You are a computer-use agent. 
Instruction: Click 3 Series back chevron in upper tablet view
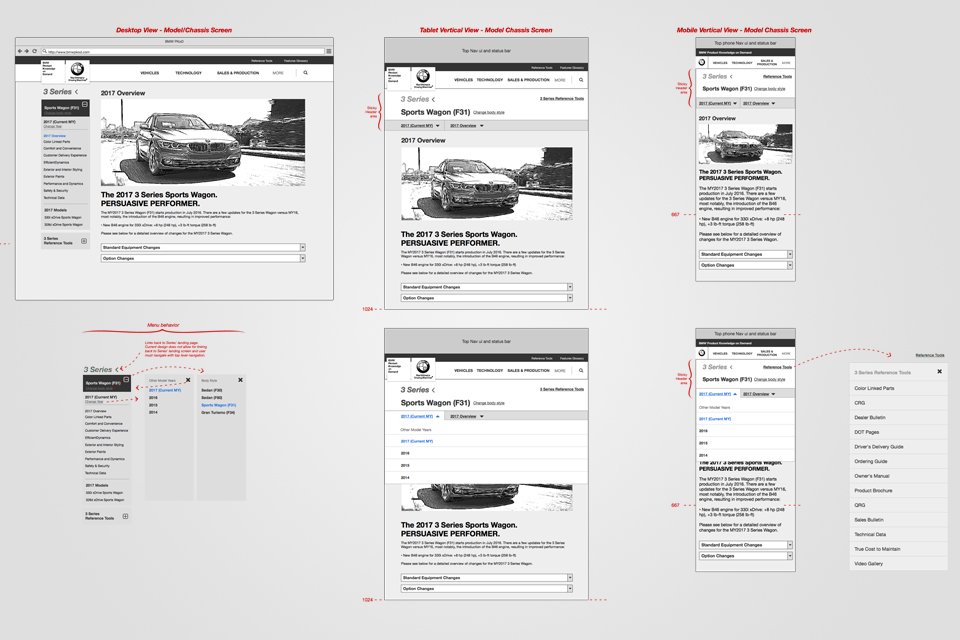[433, 99]
